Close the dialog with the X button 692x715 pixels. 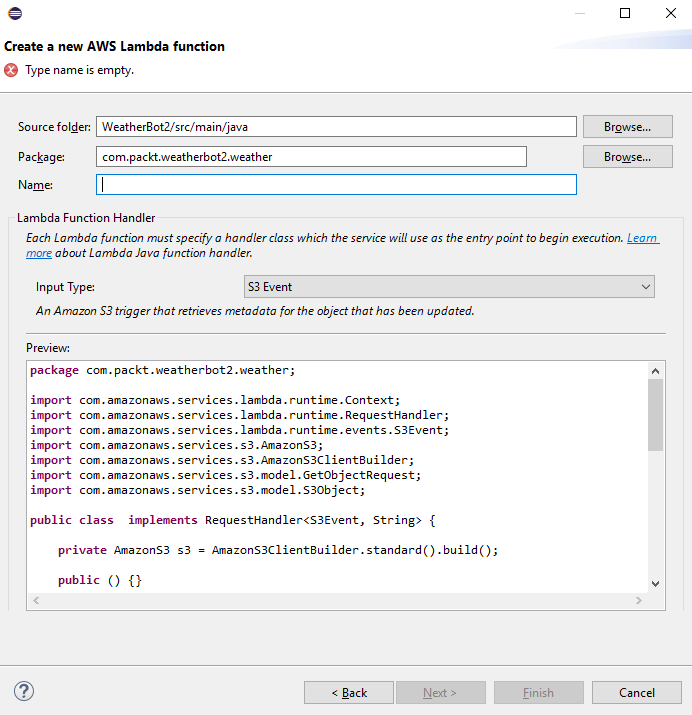coord(671,13)
